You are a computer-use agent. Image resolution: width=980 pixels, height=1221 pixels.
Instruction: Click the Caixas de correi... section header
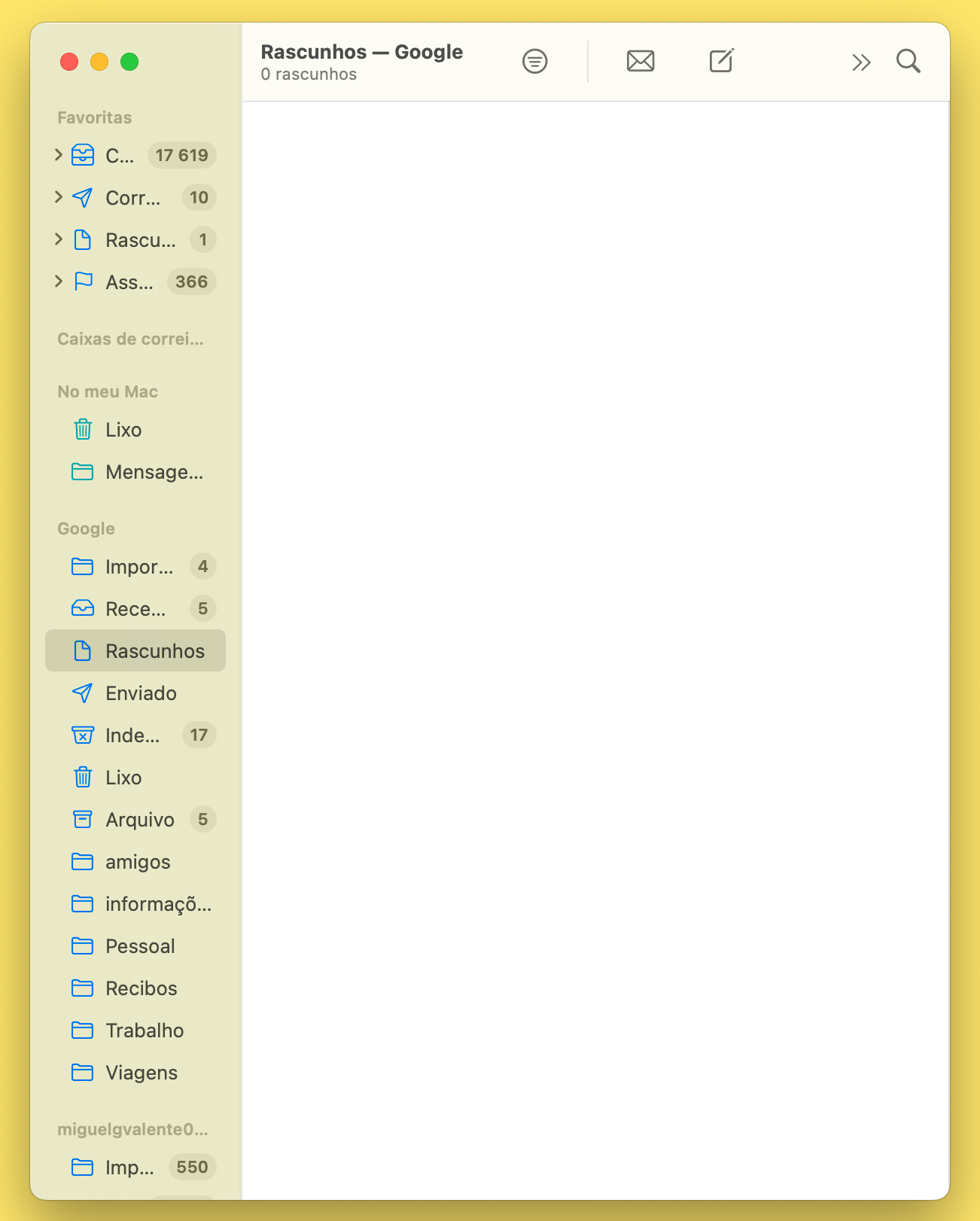click(131, 339)
